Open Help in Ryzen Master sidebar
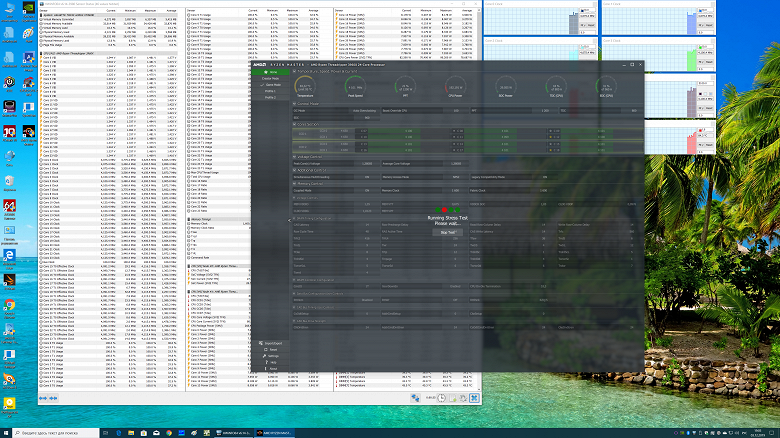 click(271, 362)
